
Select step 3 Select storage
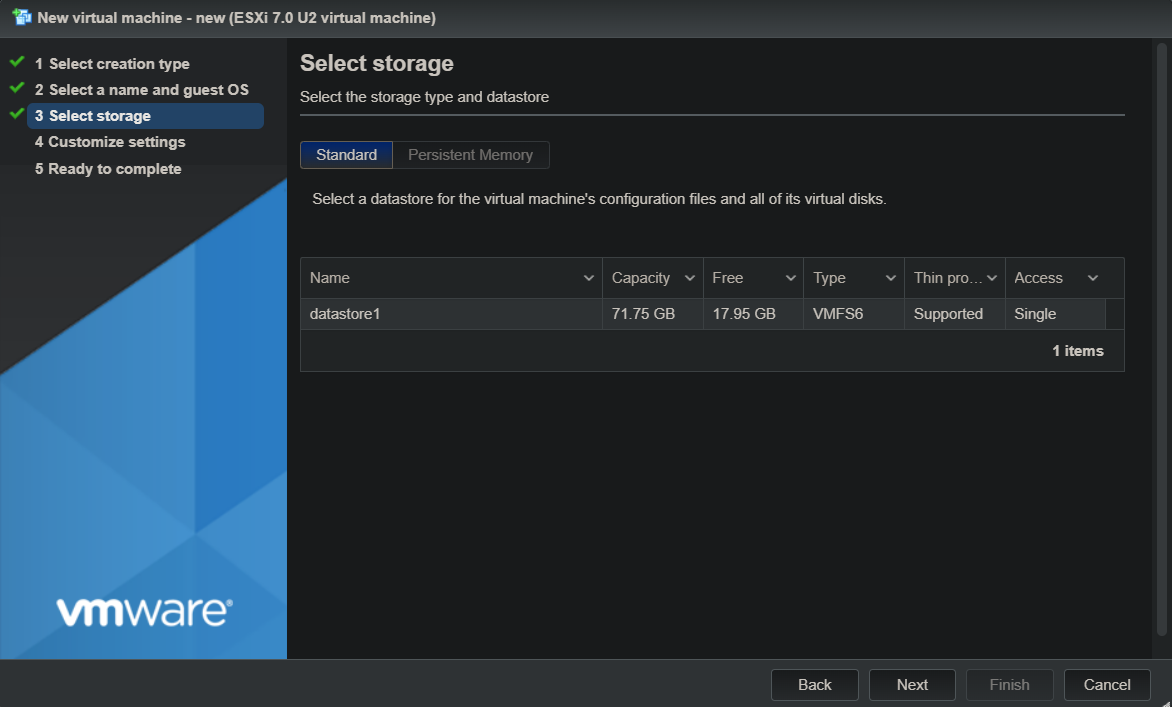146,116
